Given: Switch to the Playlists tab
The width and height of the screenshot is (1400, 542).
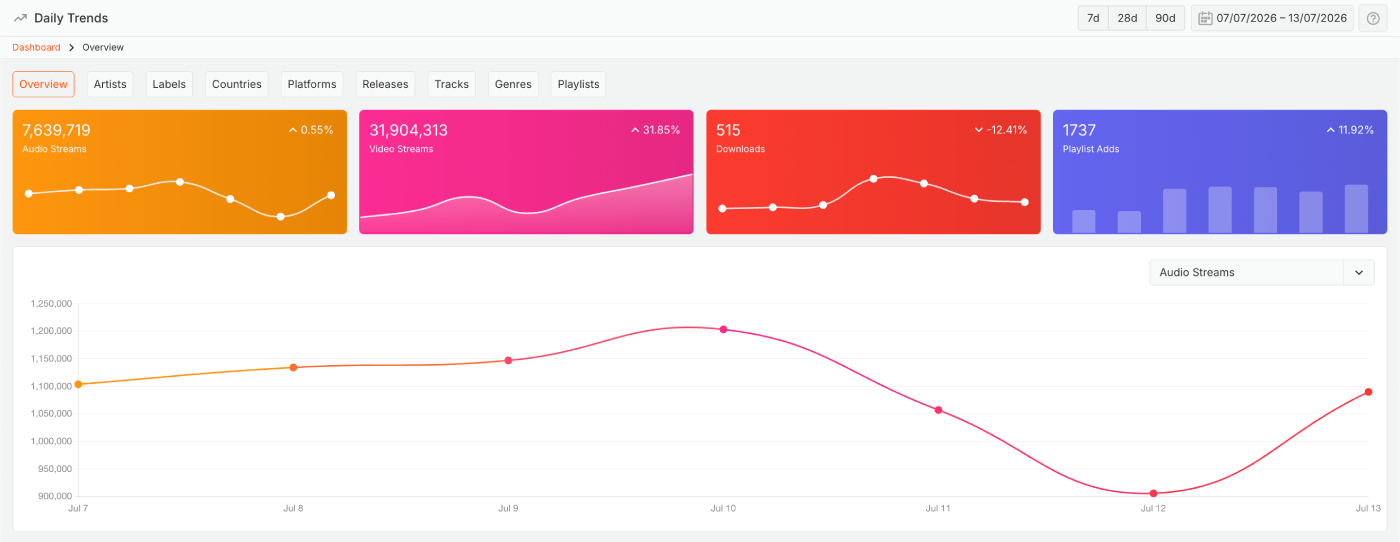Looking at the screenshot, I should click(578, 84).
